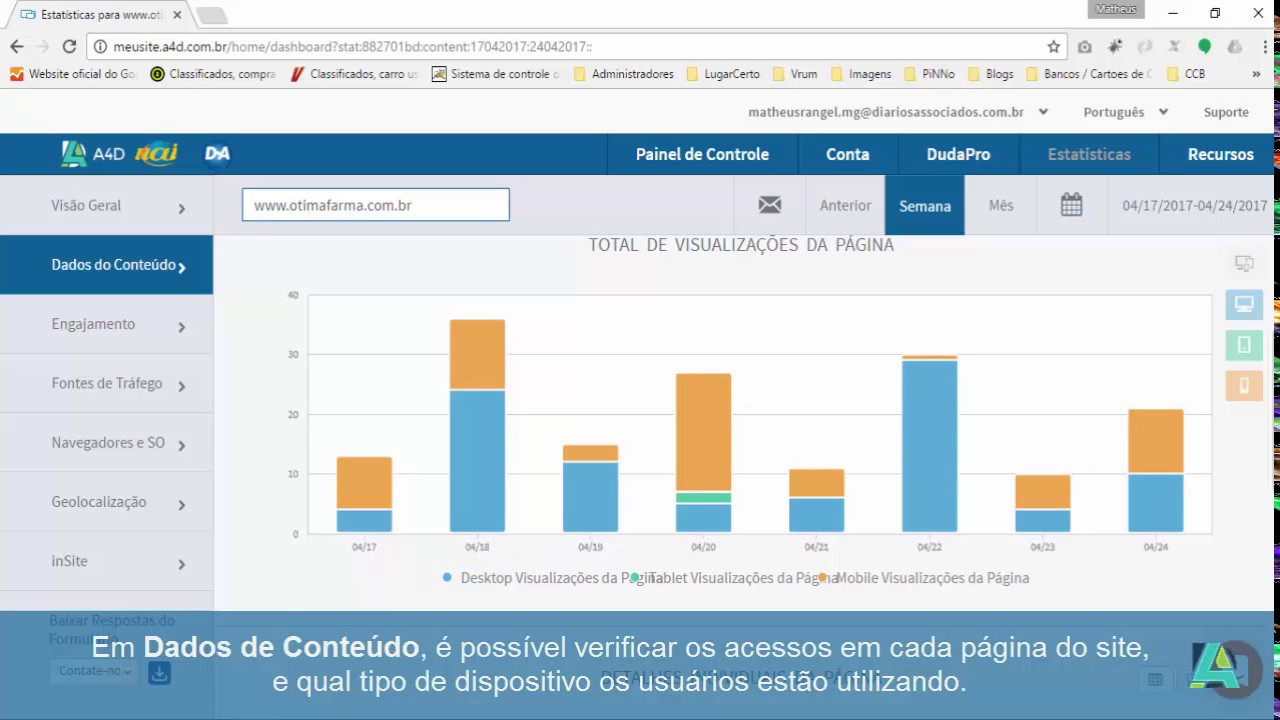Click the all-devices icon above filters
The image size is (1280, 720).
click(1244, 264)
